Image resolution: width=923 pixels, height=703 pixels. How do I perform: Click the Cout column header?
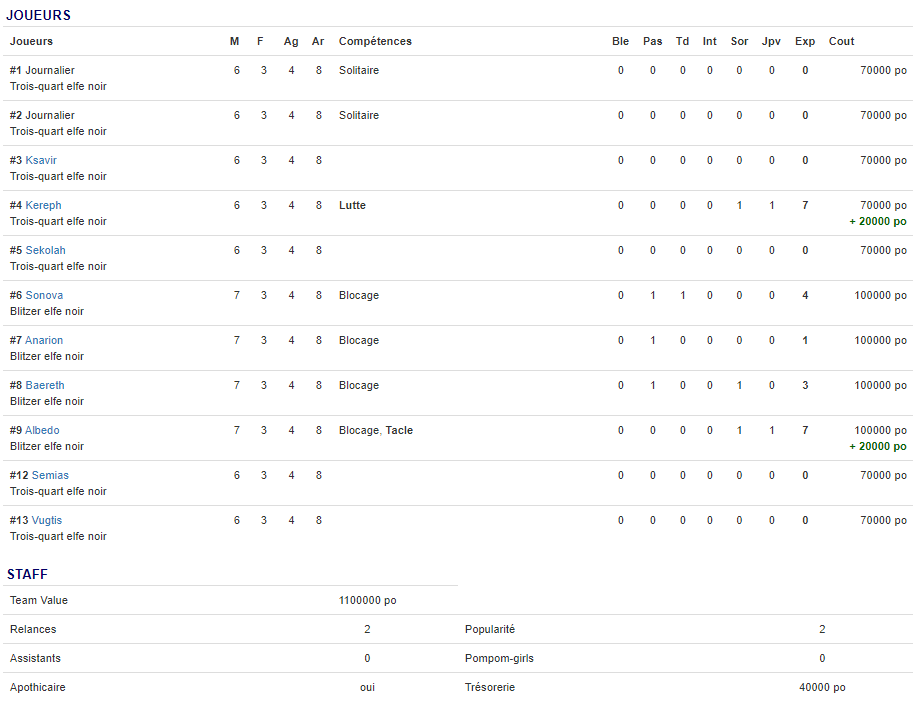click(841, 41)
